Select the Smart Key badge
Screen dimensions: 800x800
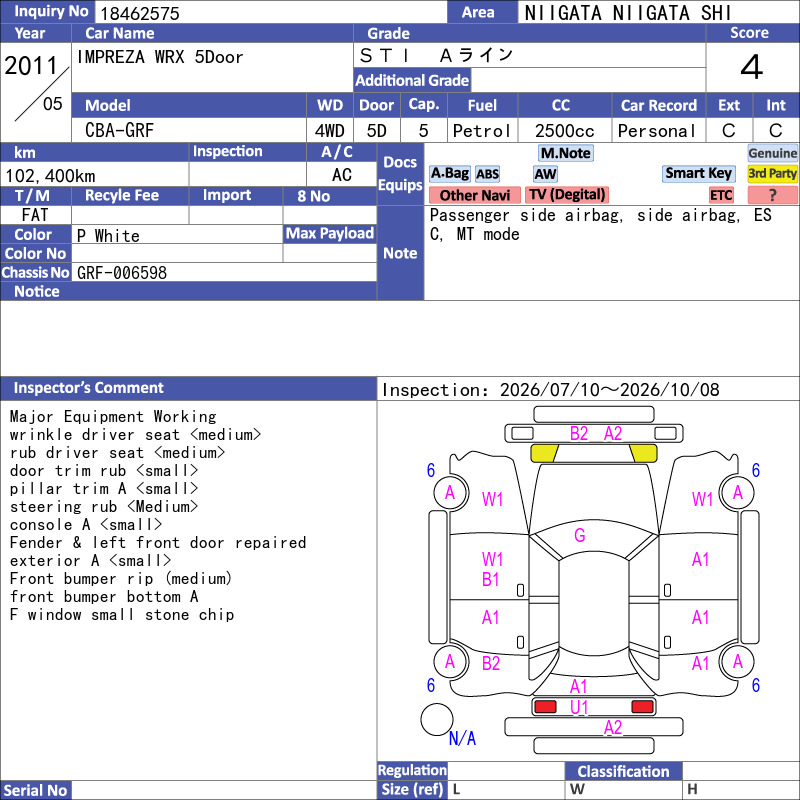click(x=698, y=173)
